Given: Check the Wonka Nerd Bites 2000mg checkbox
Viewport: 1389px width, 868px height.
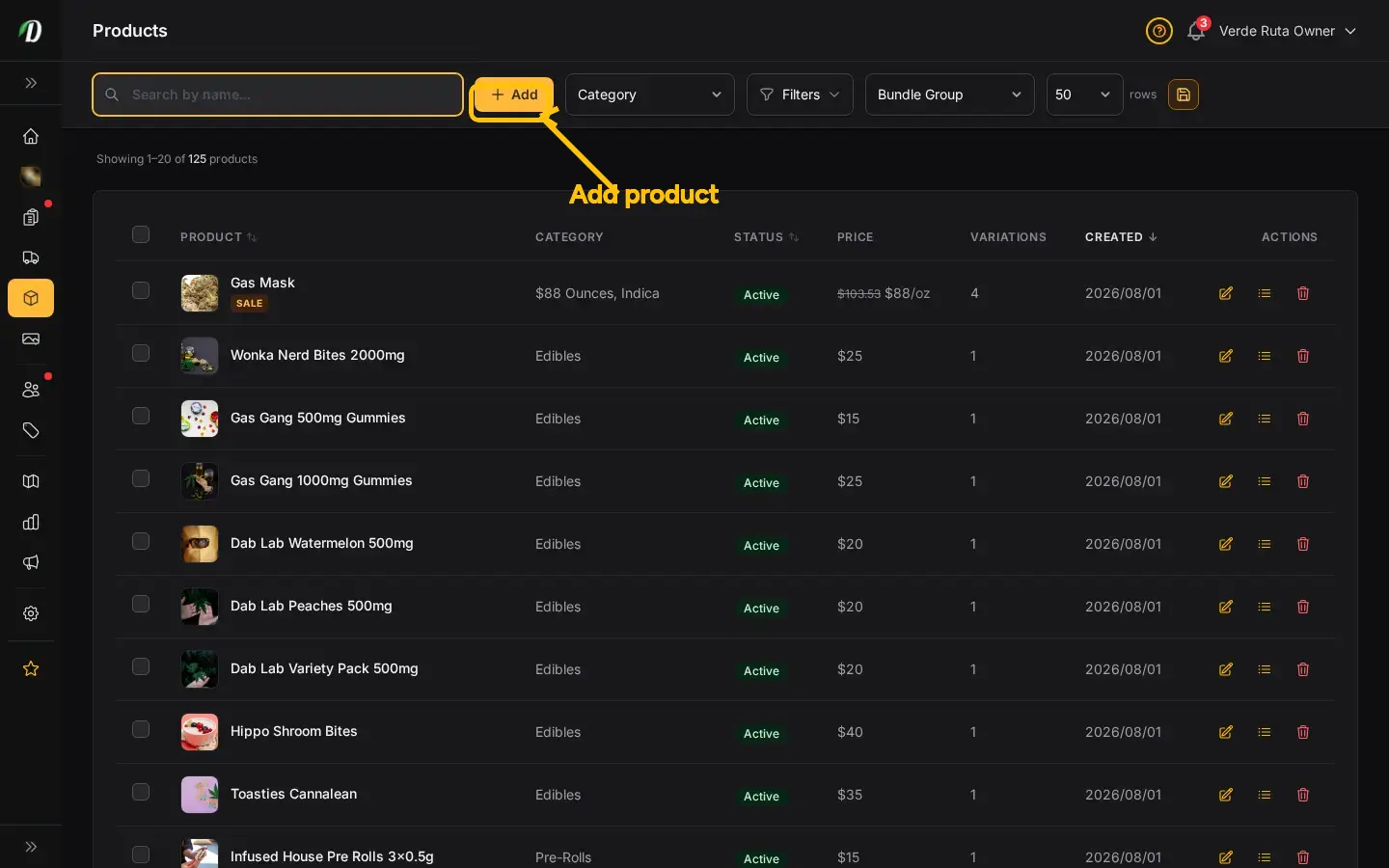Looking at the screenshot, I should [141, 353].
